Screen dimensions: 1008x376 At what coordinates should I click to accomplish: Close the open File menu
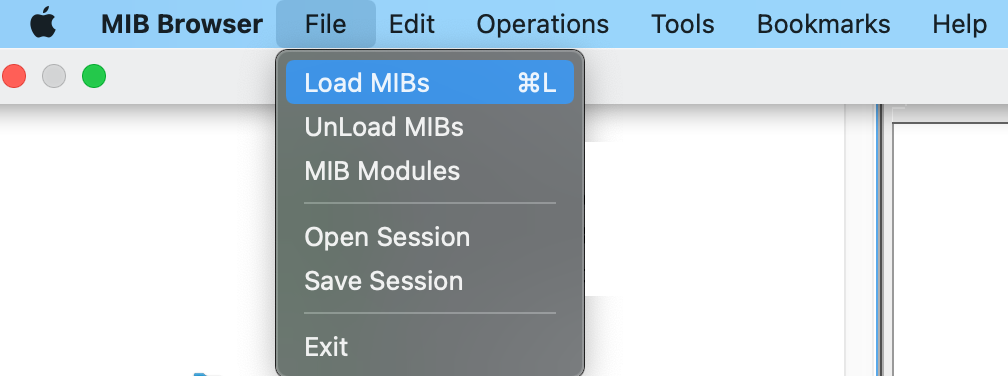click(x=326, y=24)
